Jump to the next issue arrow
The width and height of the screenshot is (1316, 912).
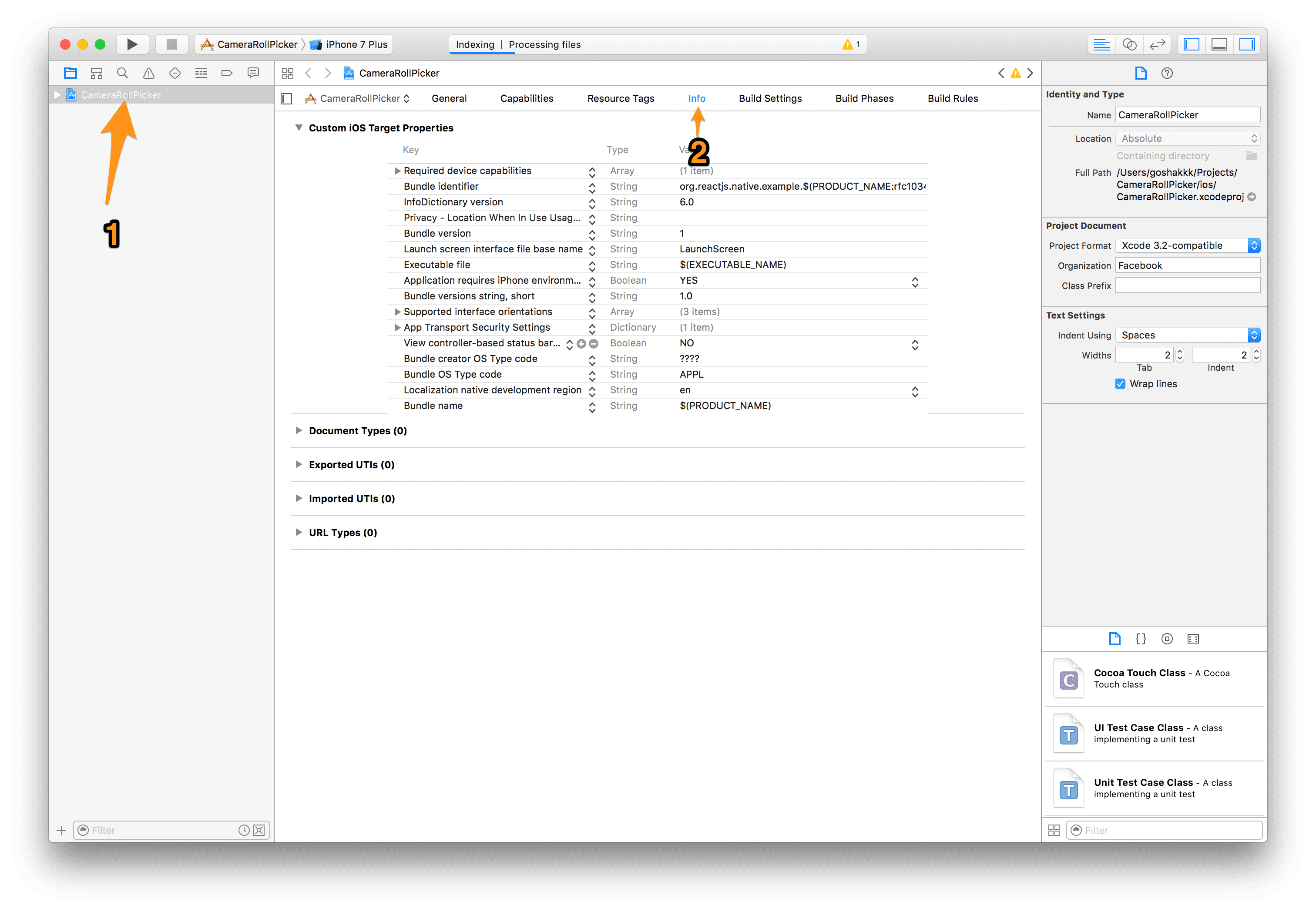pos(1030,73)
